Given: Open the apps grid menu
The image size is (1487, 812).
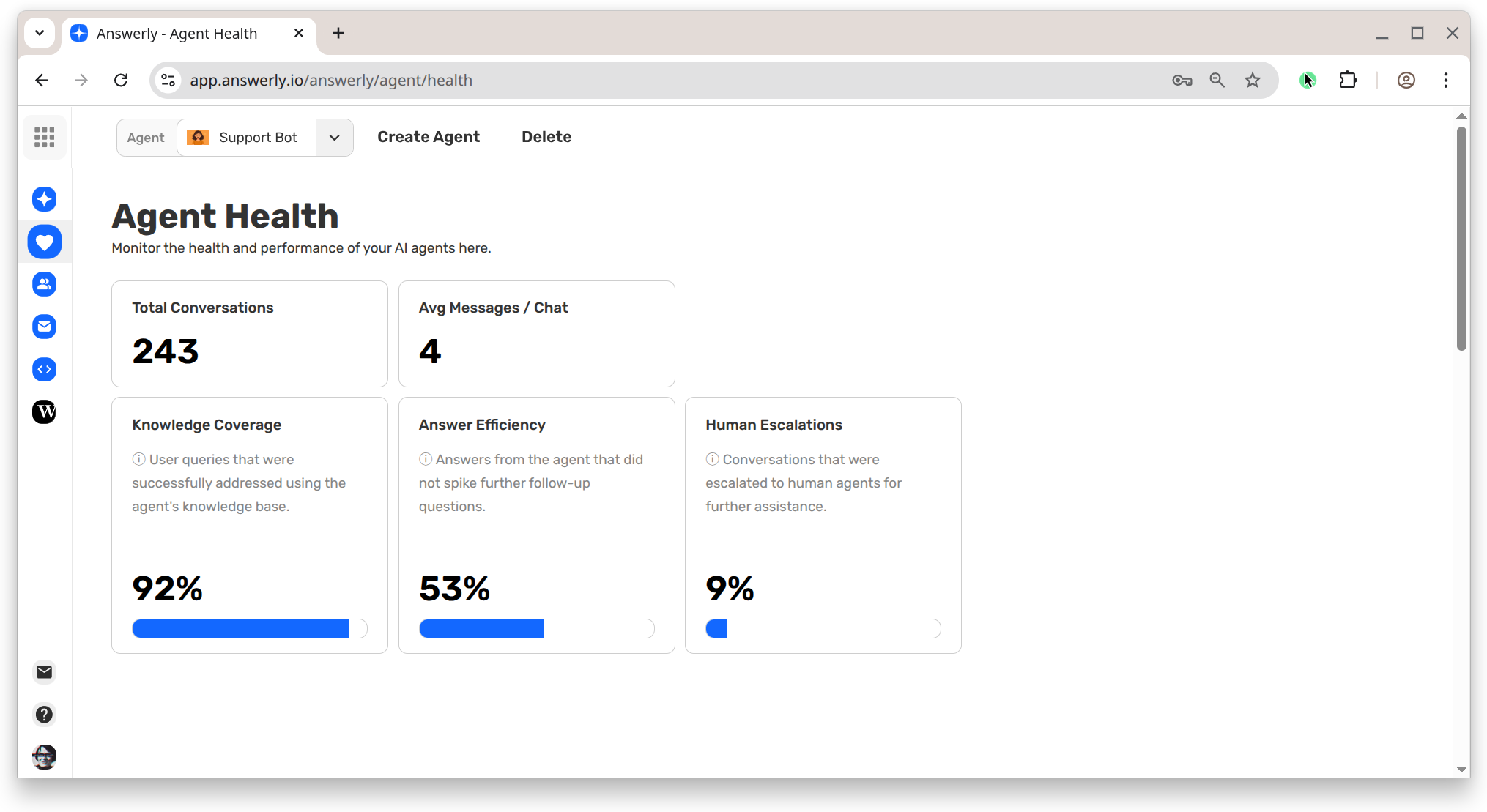Looking at the screenshot, I should [x=44, y=137].
